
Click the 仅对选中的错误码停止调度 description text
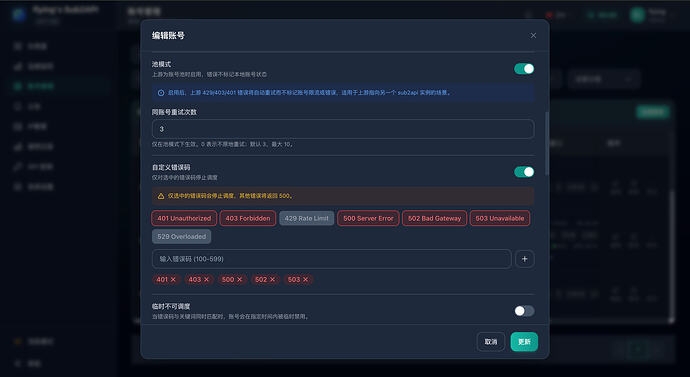click(x=185, y=177)
